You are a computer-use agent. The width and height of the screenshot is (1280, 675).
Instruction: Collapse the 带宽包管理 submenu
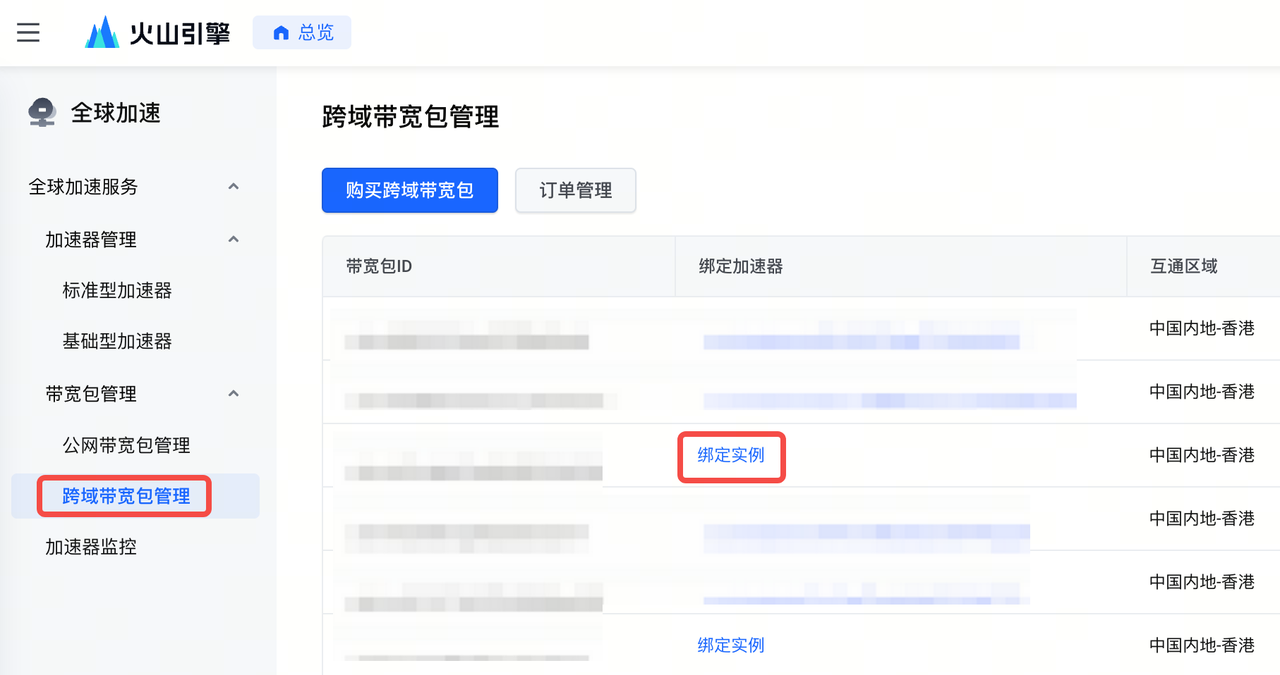(x=233, y=394)
